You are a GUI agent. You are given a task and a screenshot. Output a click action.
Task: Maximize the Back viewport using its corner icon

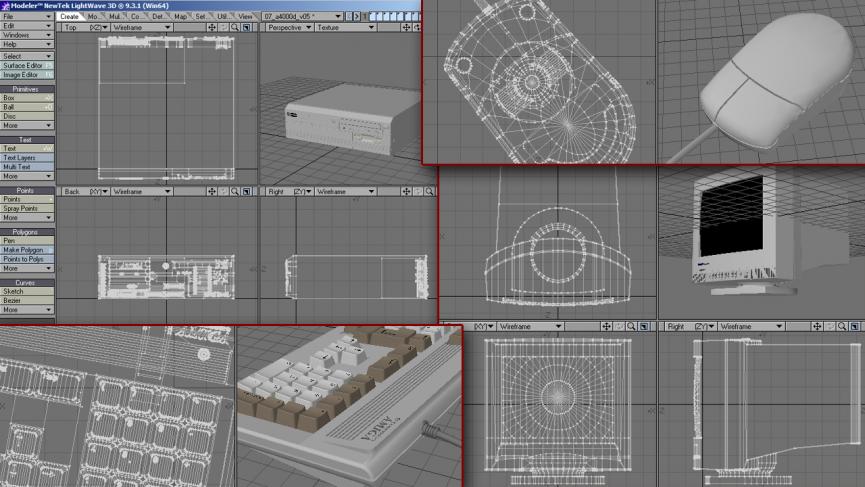(x=246, y=190)
